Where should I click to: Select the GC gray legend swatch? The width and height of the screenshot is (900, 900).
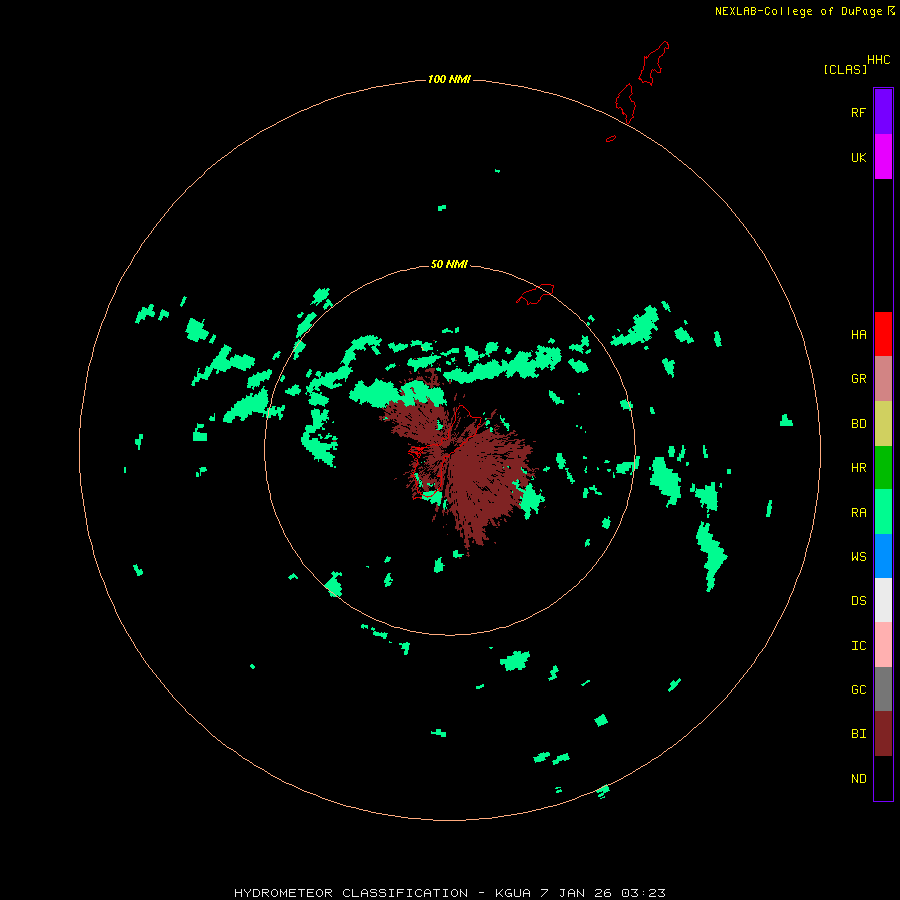pyautogui.click(x=883, y=689)
